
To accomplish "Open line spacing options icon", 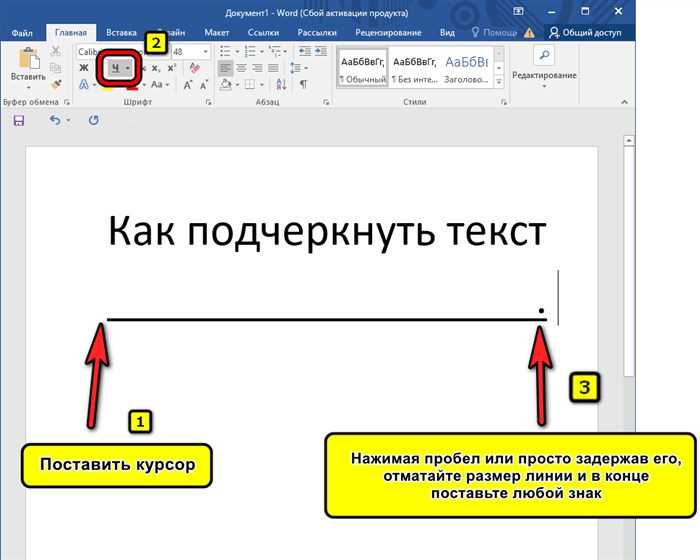I will click(296, 68).
